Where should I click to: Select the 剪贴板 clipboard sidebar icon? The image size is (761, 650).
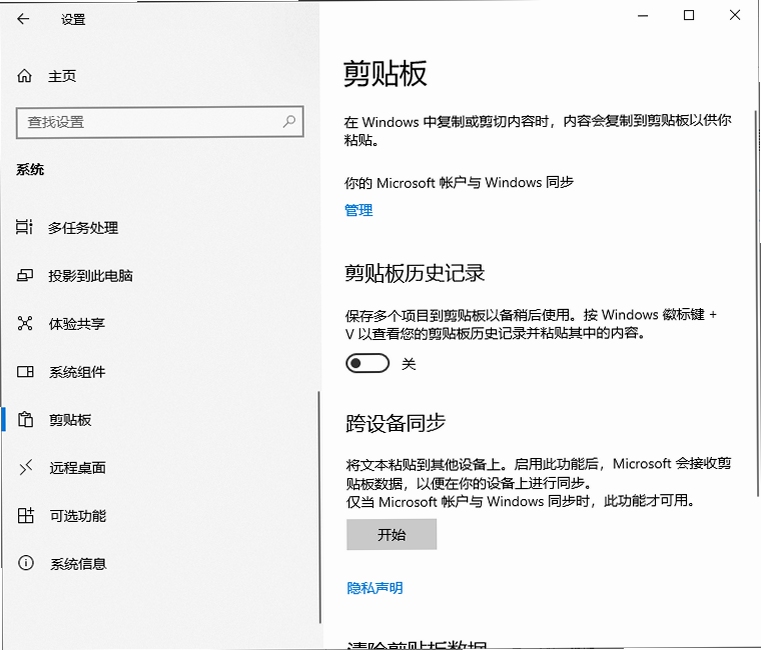pos(25,419)
